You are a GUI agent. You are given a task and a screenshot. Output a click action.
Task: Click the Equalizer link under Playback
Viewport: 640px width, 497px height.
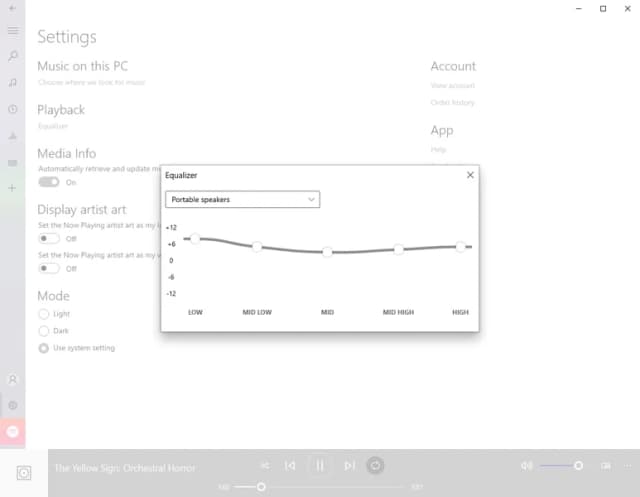[x=53, y=126]
